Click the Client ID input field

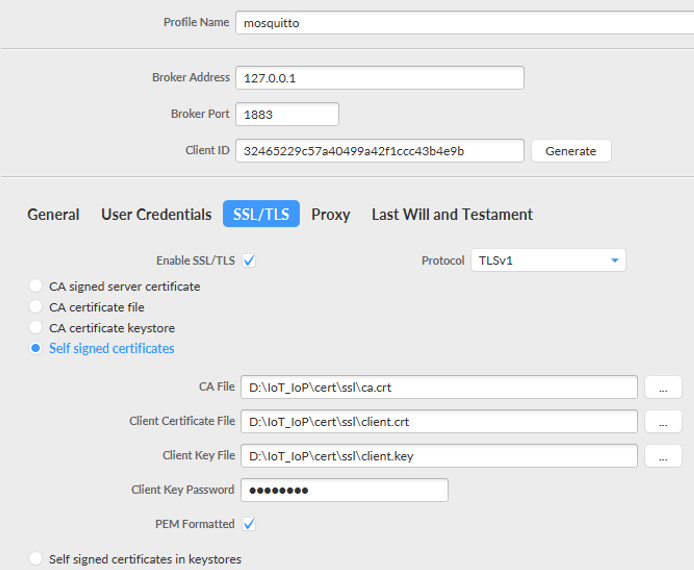point(380,151)
